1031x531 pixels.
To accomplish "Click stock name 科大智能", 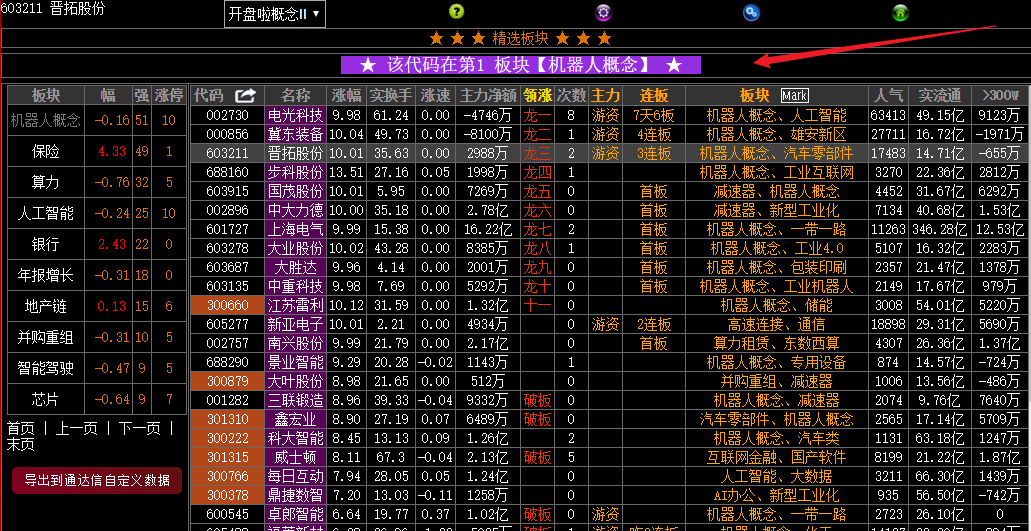I will coord(296,439).
